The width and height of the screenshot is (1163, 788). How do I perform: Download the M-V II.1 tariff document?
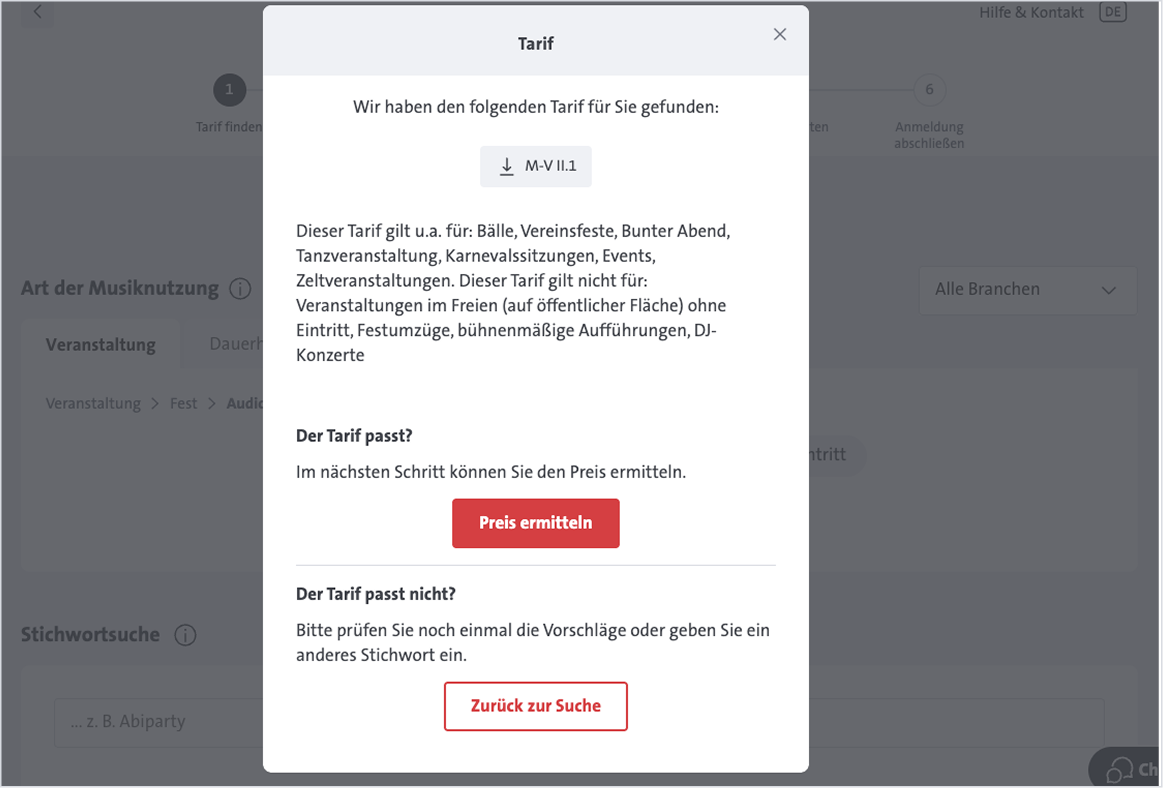click(536, 166)
